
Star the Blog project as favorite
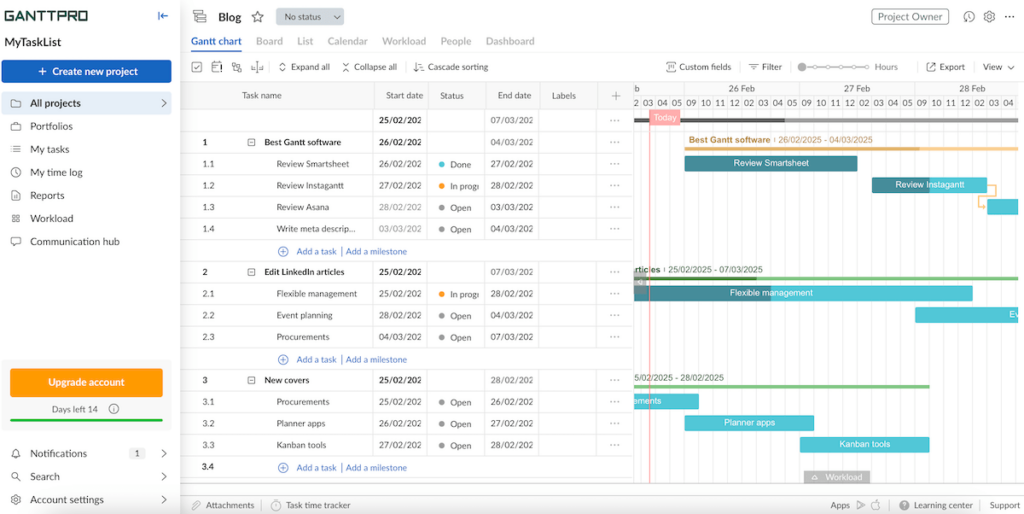pyautogui.click(x=257, y=17)
